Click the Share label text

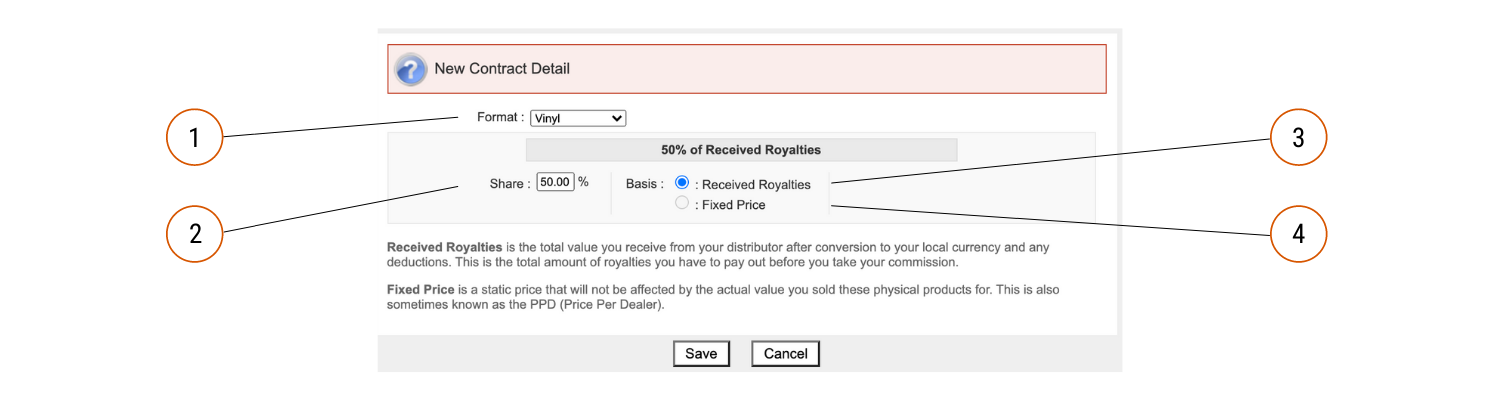[x=510, y=184]
